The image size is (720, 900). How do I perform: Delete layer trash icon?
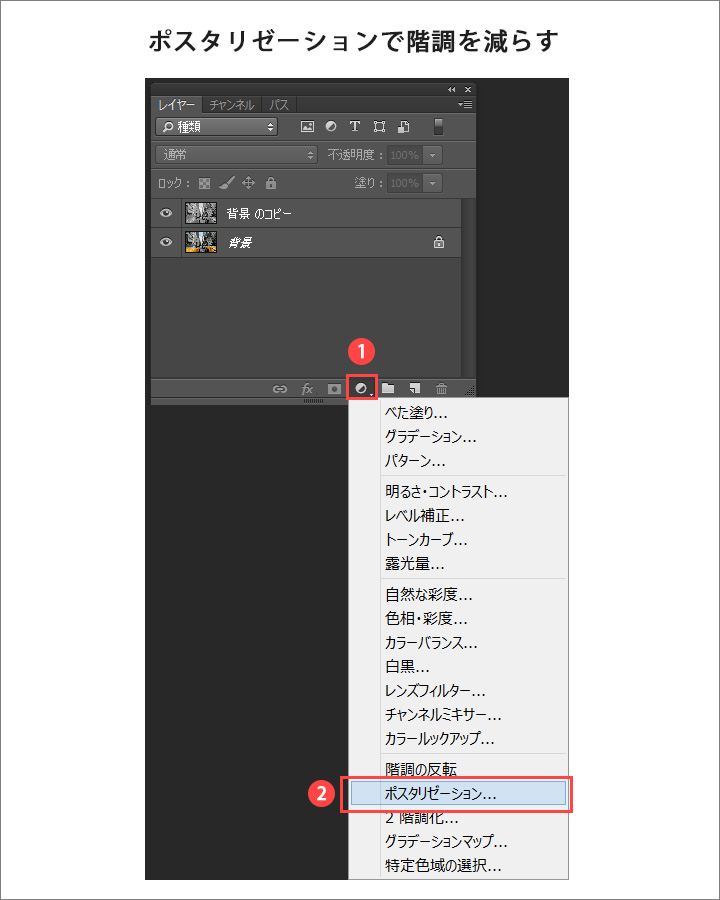click(x=441, y=389)
